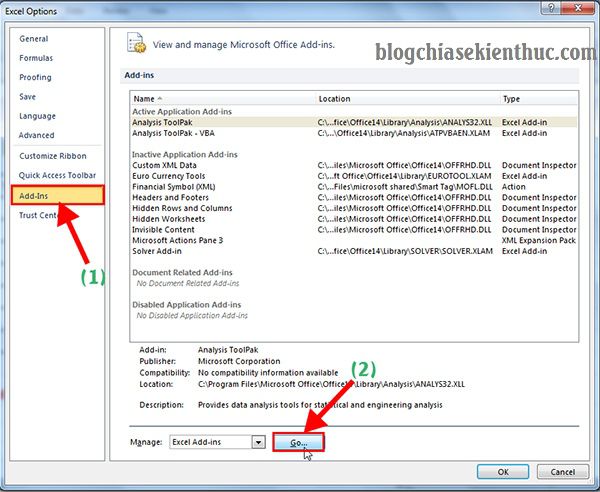Click the XML Expansion Pack type cell
Image resolution: width=600 pixels, height=492 pixels.
[x=539, y=240]
